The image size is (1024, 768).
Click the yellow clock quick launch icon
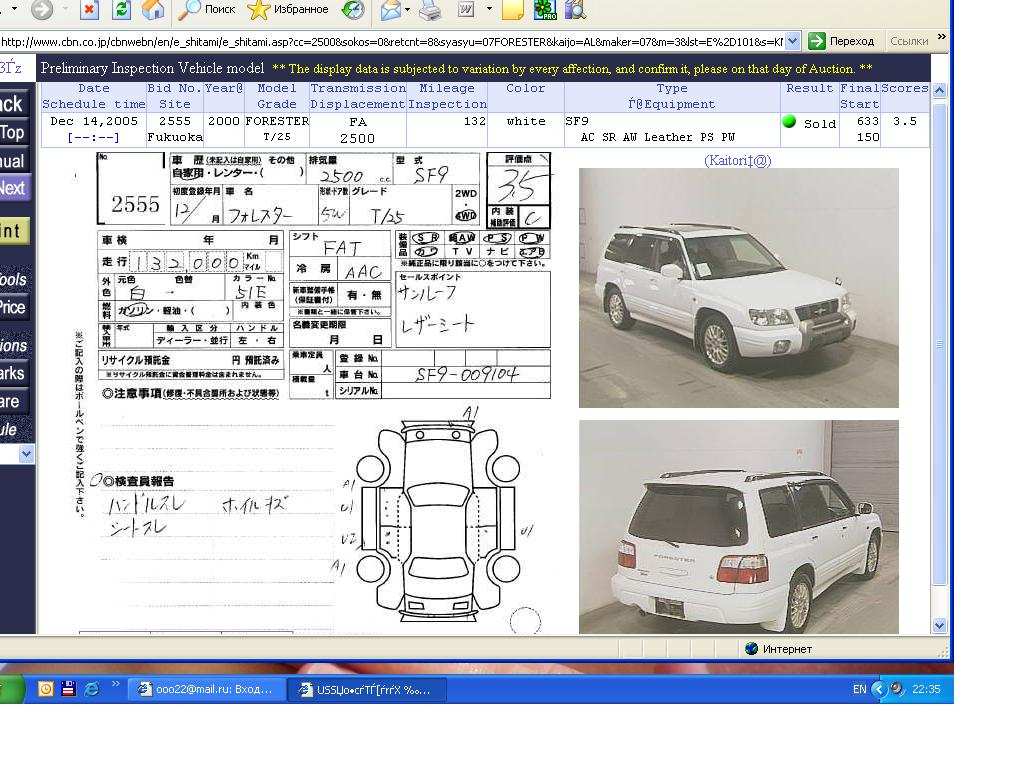point(46,688)
